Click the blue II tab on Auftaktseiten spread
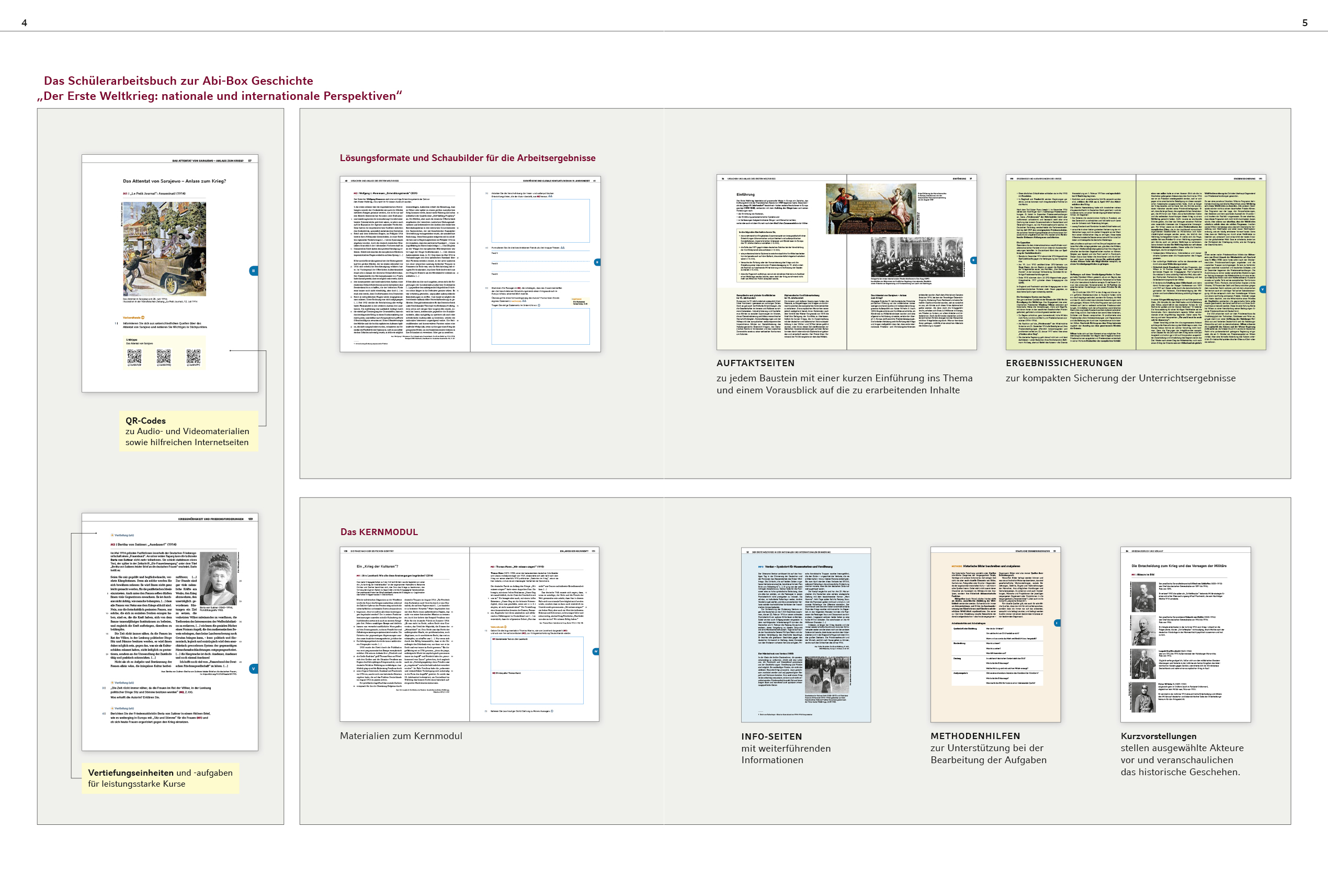This screenshot has height=896, width=1328. (973, 260)
